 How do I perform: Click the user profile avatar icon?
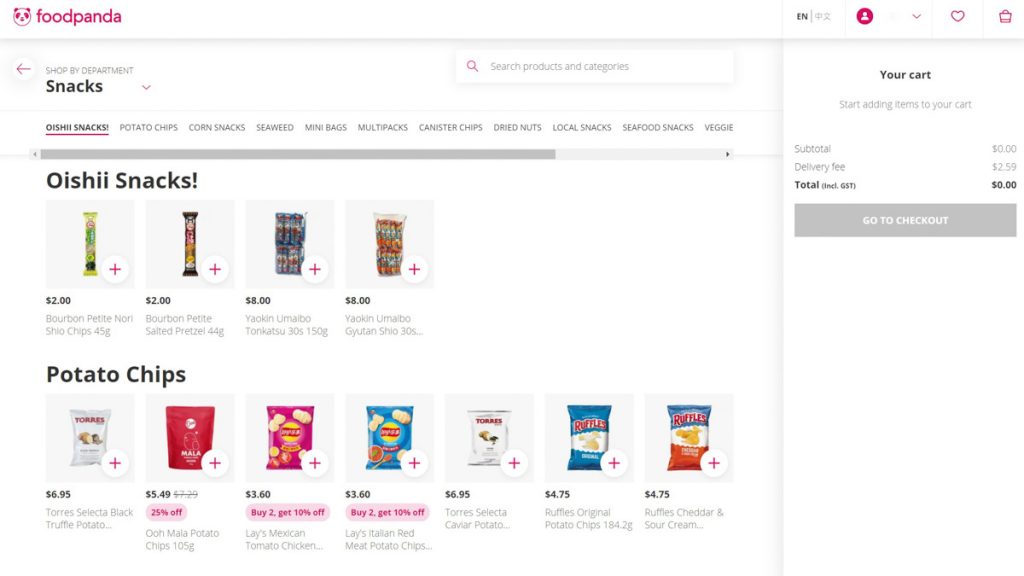[x=865, y=16]
